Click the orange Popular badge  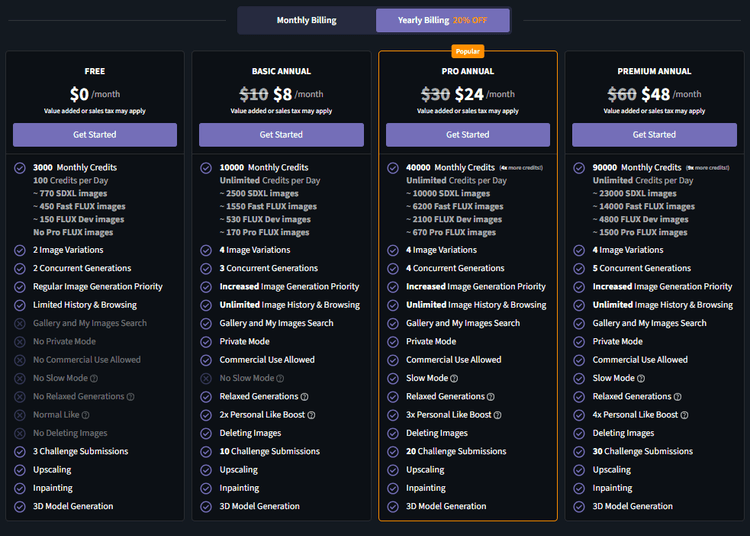pos(467,51)
